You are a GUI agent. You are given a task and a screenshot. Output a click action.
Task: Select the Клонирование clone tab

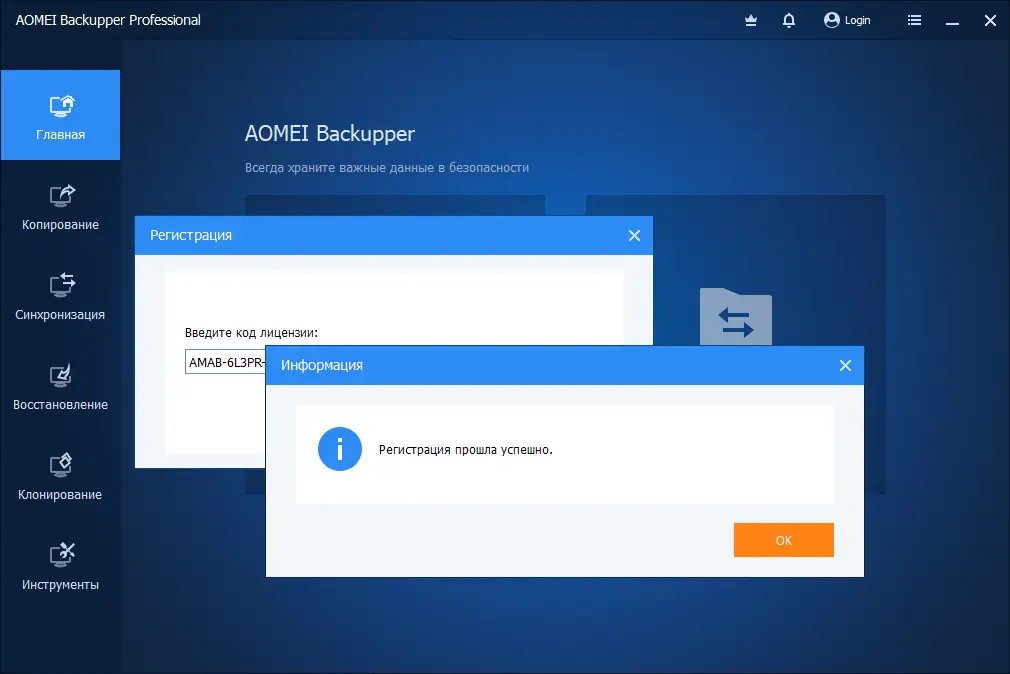(x=60, y=476)
